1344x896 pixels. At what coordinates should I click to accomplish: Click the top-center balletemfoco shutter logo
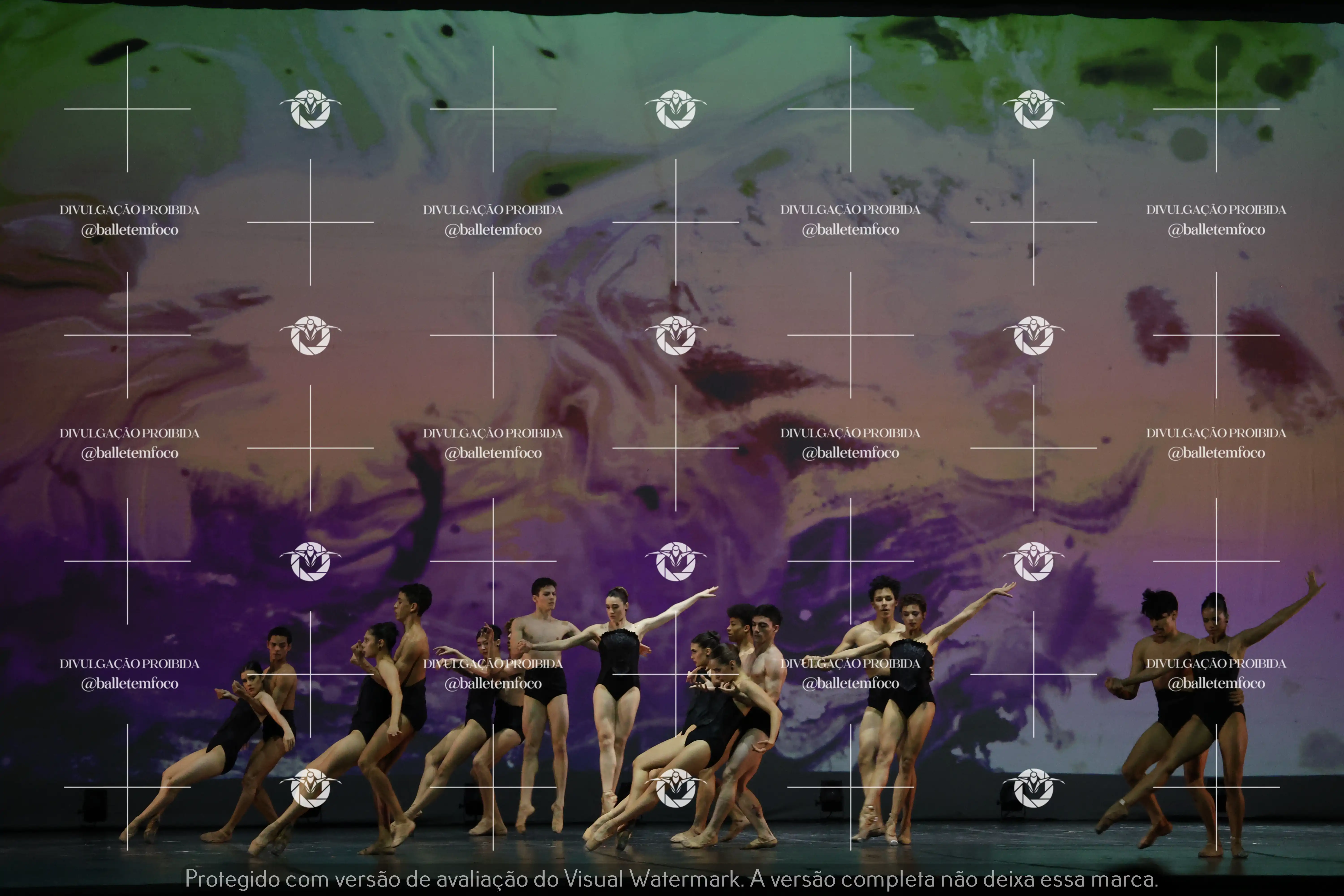[x=675, y=109]
